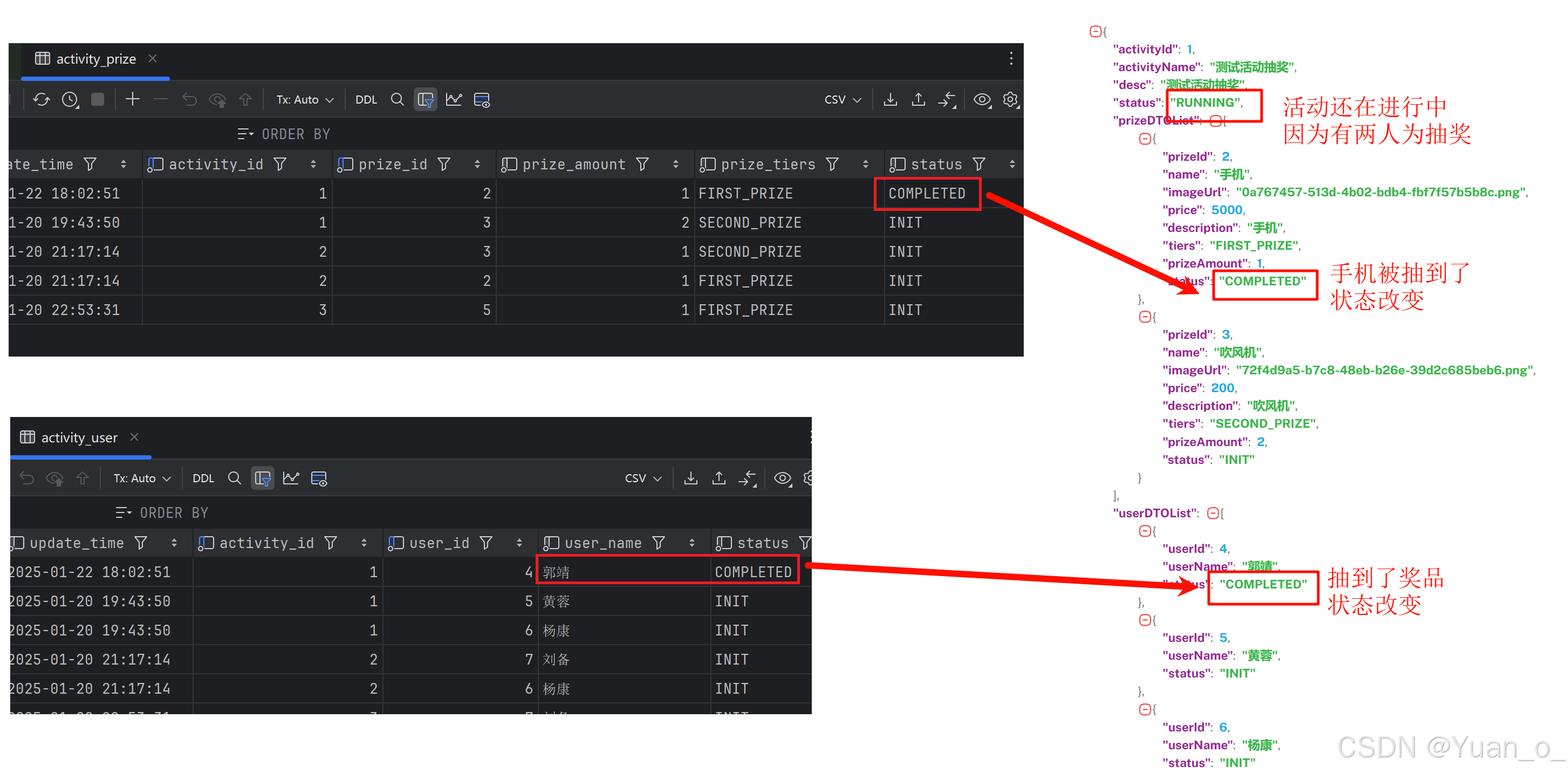Select COMPLETED status cell for 郭靖 row
The height and width of the screenshot is (773, 1568).
pyautogui.click(x=753, y=572)
